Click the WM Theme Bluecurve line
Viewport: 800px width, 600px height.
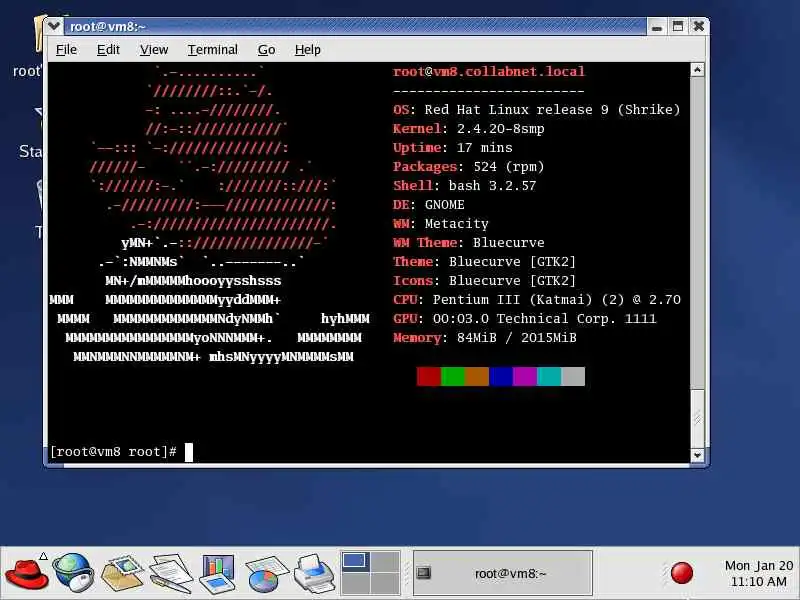[468, 242]
